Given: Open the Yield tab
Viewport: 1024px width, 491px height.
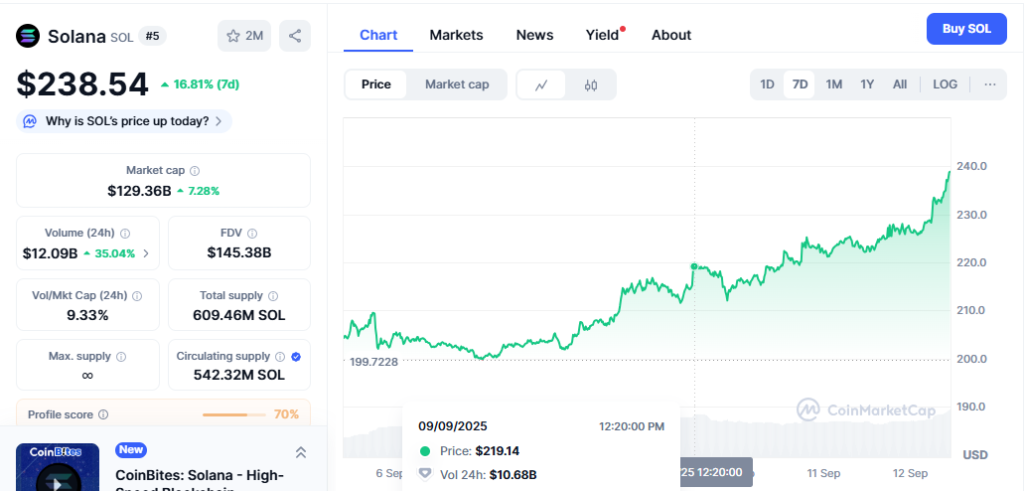Looking at the screenshot, I should pos(602,35).
